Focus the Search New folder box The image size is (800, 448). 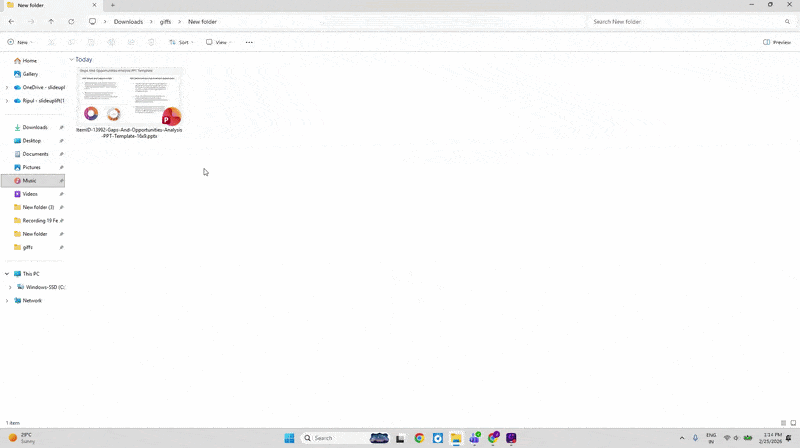click(691, 21)
